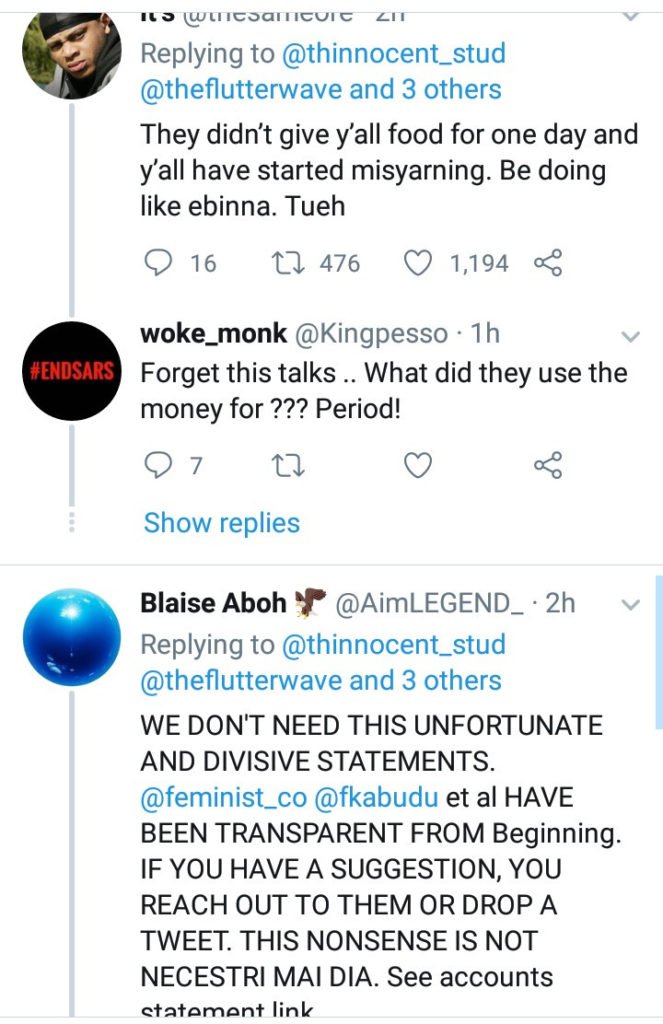Retweet woke_monk's tweet
This screenshot has width=663, height=1024.
[288, 465]
